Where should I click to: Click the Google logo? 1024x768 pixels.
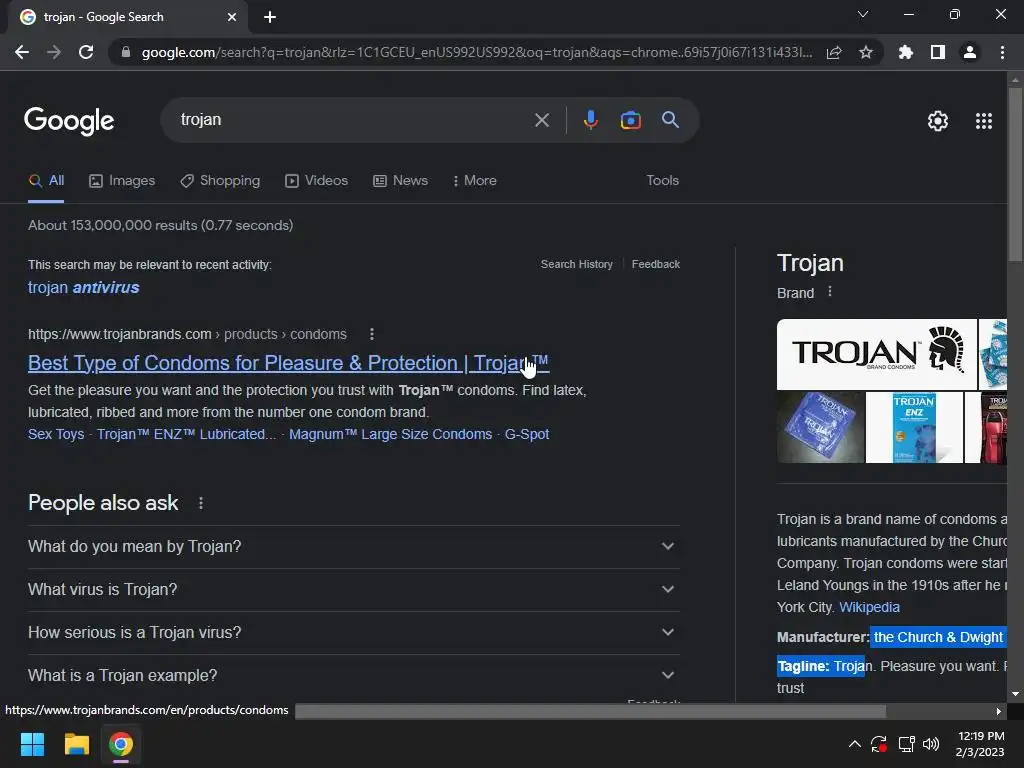pos(69,121)
